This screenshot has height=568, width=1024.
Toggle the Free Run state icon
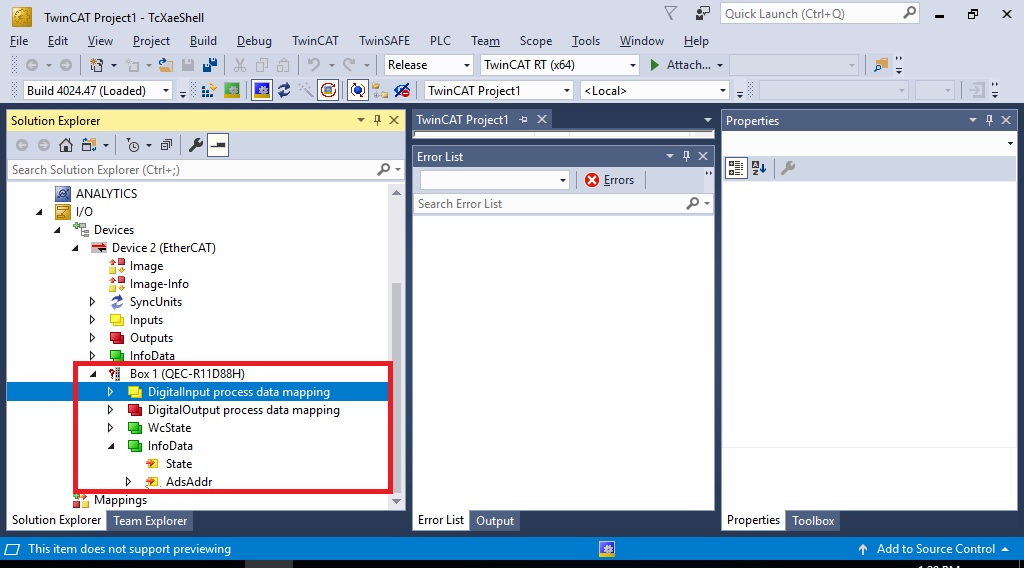(x=328, y=90)
